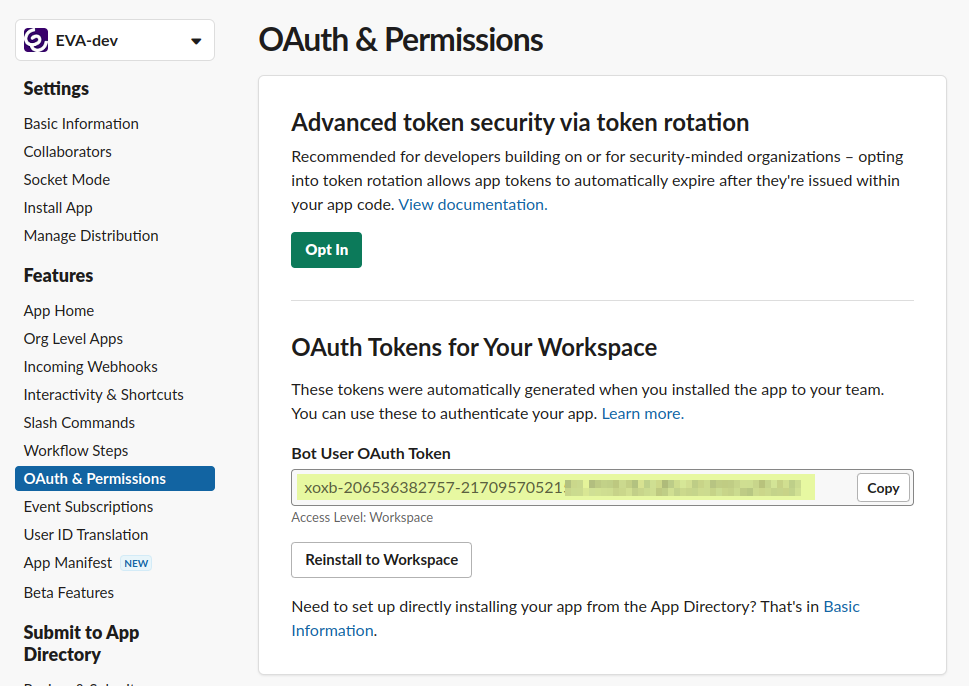Open the View documentation link
The height and width of the screenshot is (686, 969).
(473, 205)
